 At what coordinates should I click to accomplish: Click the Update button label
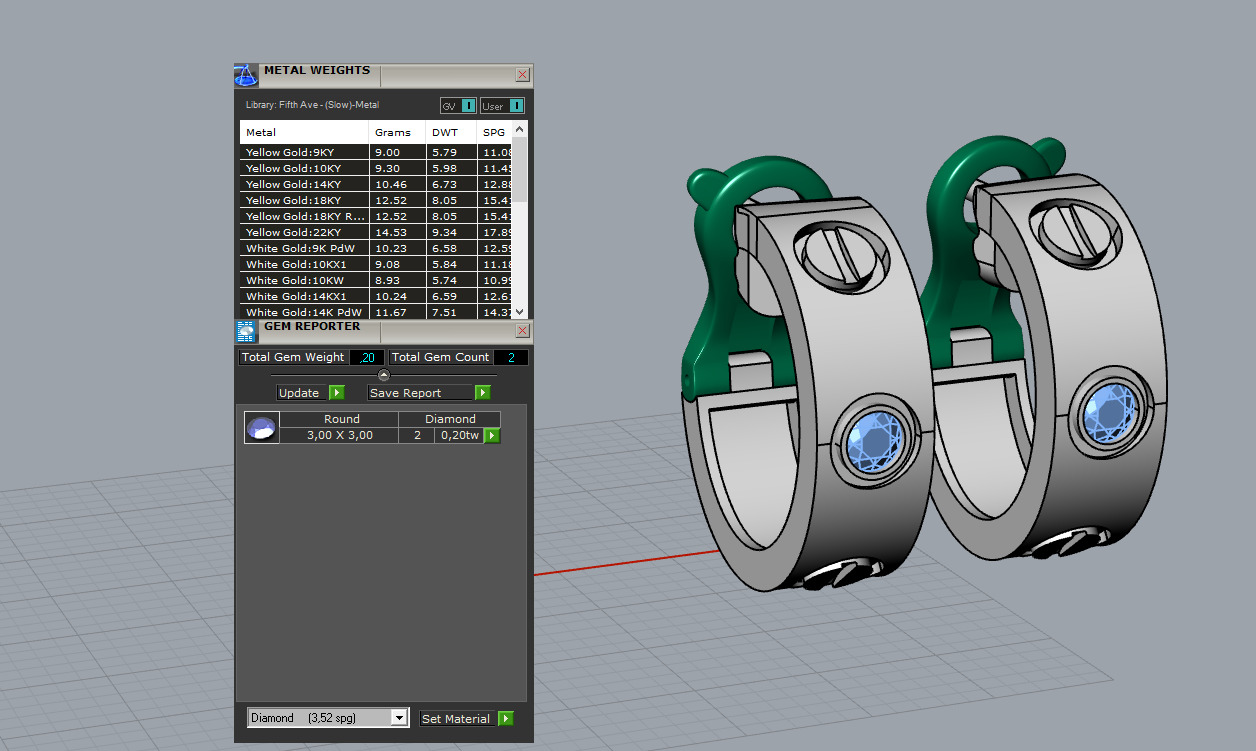(299, 393)
